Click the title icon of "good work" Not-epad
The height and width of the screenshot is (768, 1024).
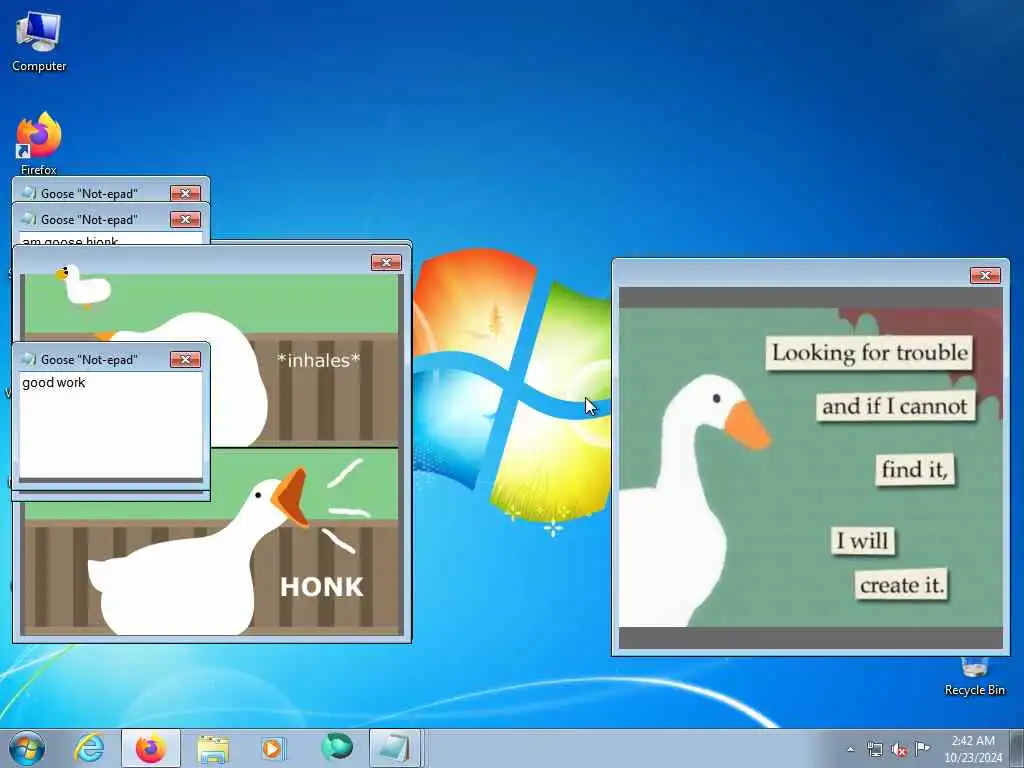pyautogui.click(x=29, y=359)
